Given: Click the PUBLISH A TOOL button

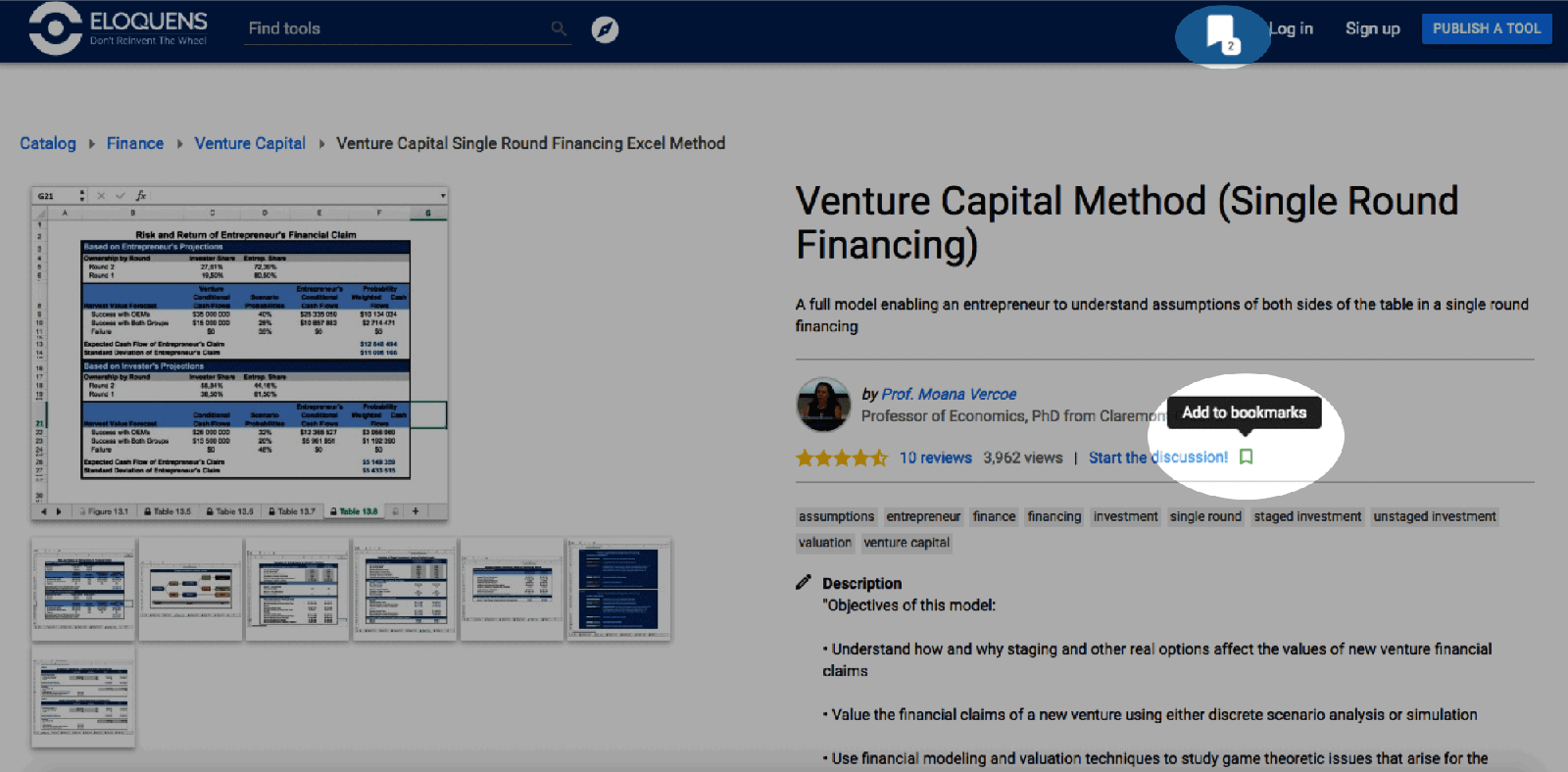Looking at the screenshot, I should [x=1487, y=28].
